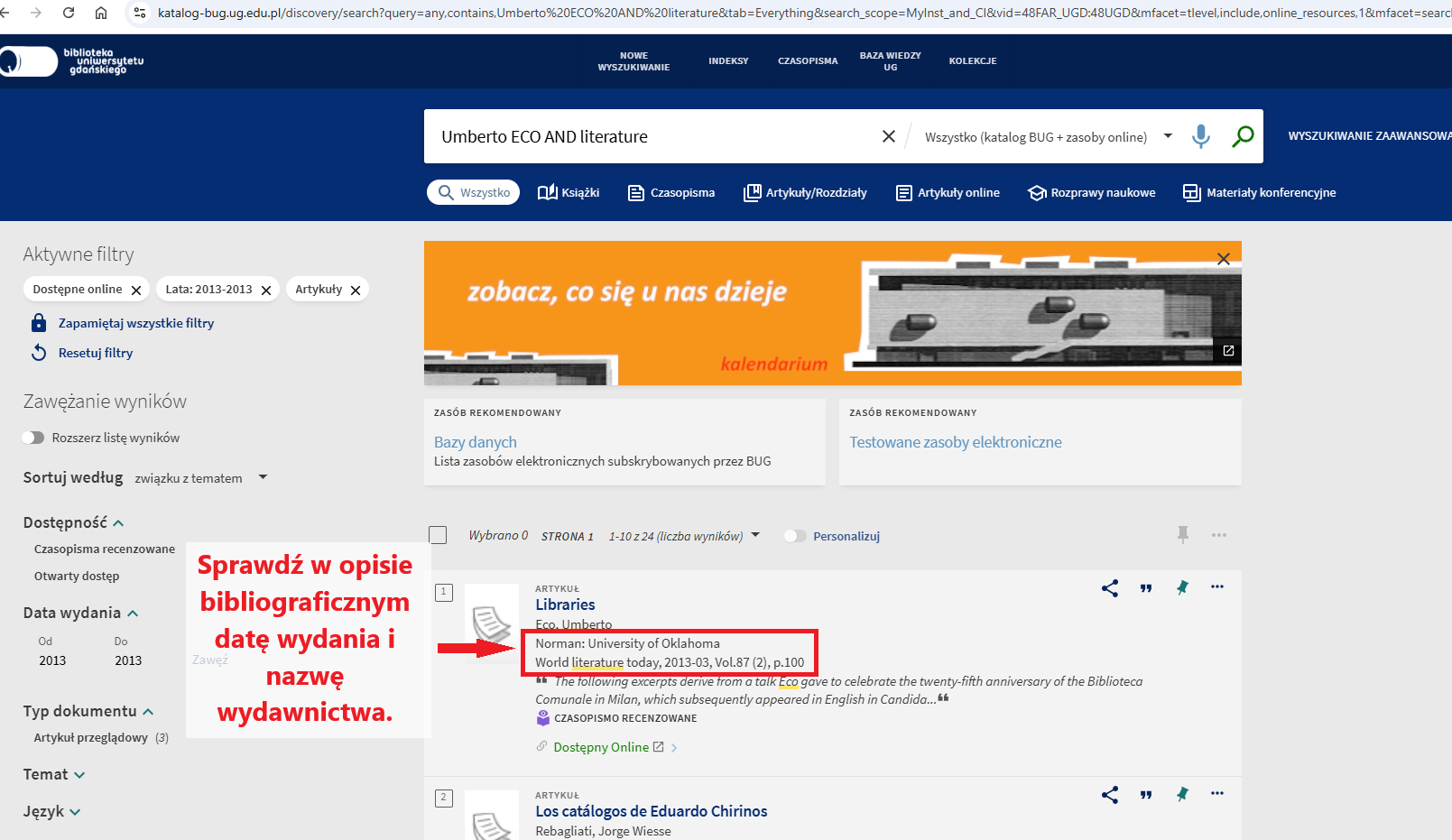Clear the search query with X icon
The width and height of the screenshot is (1452, 840).
pos(889,136)
